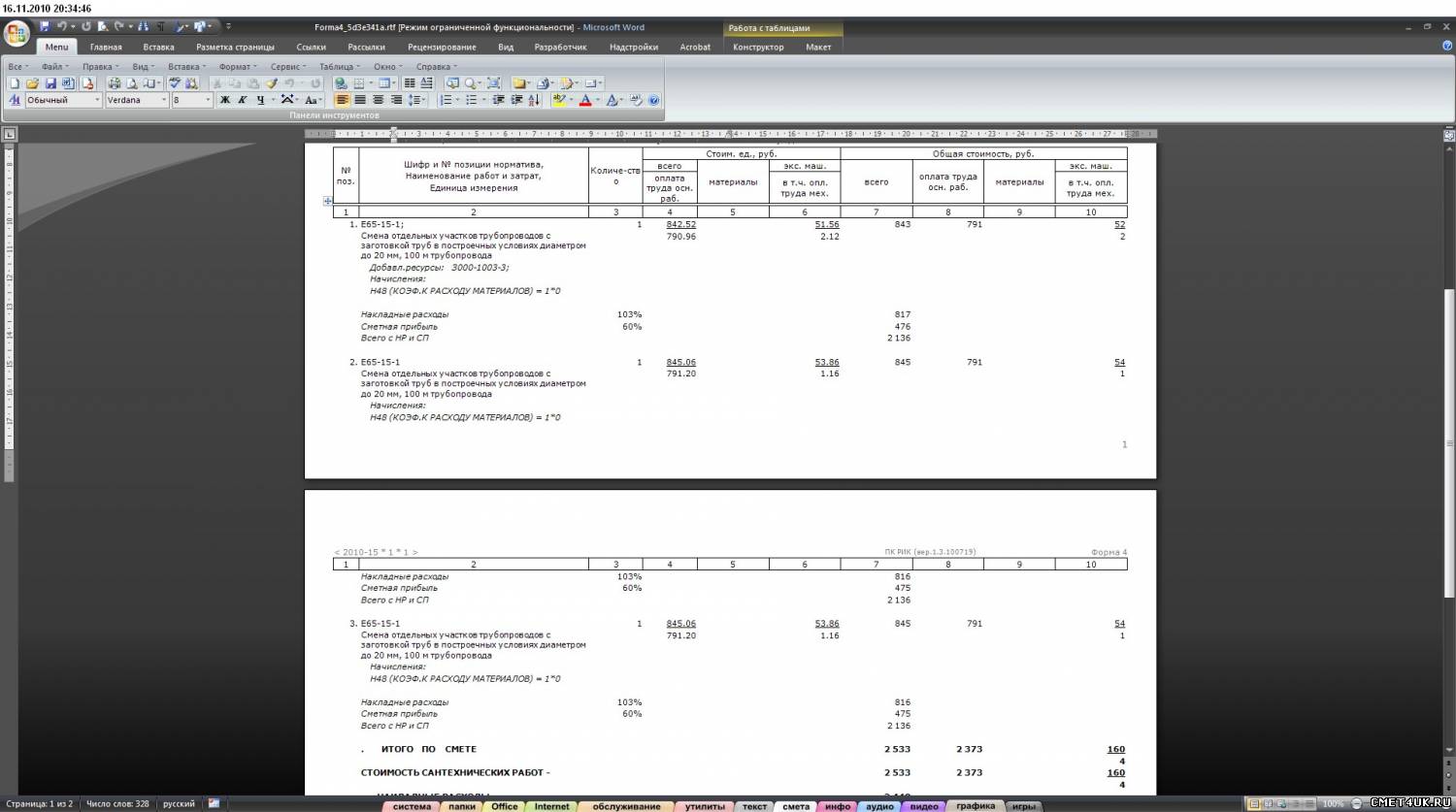
Task: Save the document from the Menu toolbar
Action: click(51, 83)
